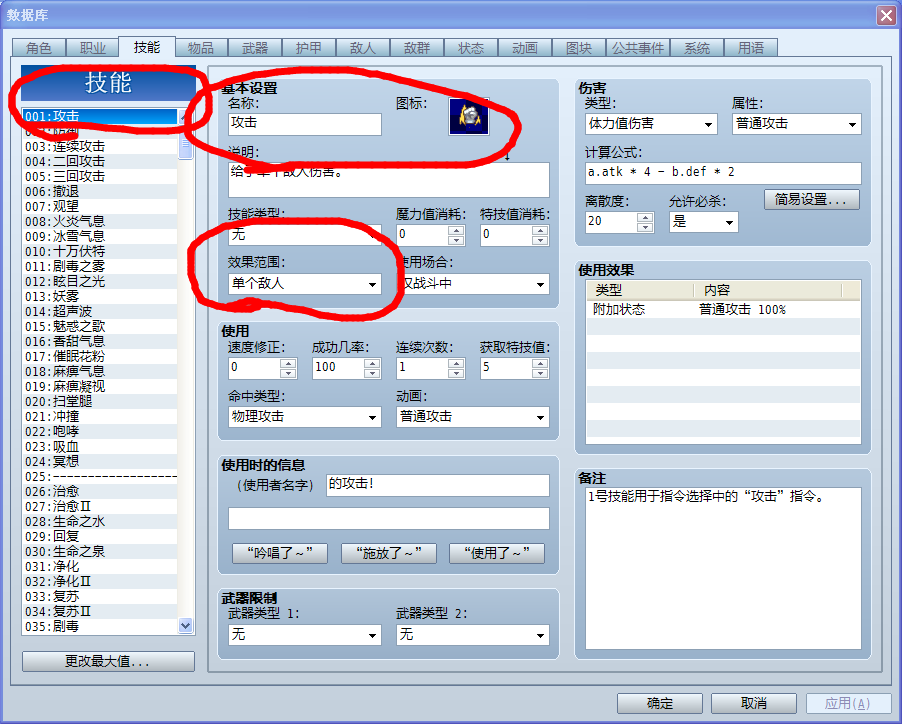Click the 的攻击! message field
Viewport: 902px width, 724px height.
pyautogui.click(x=438, y=485)
